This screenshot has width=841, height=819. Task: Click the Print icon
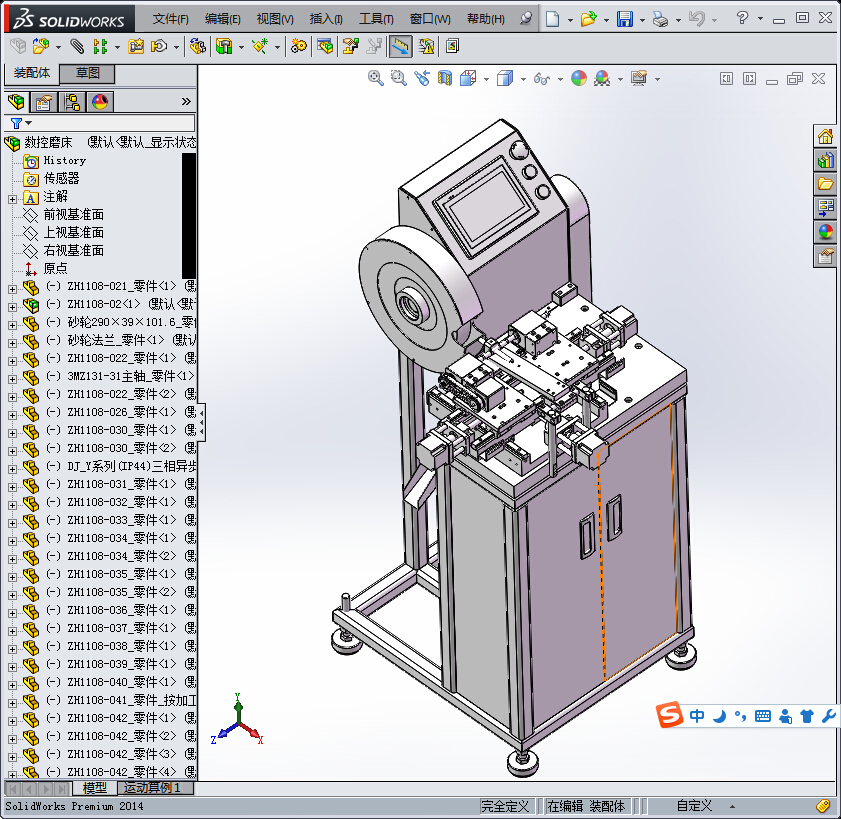click(x=660, y=20)
